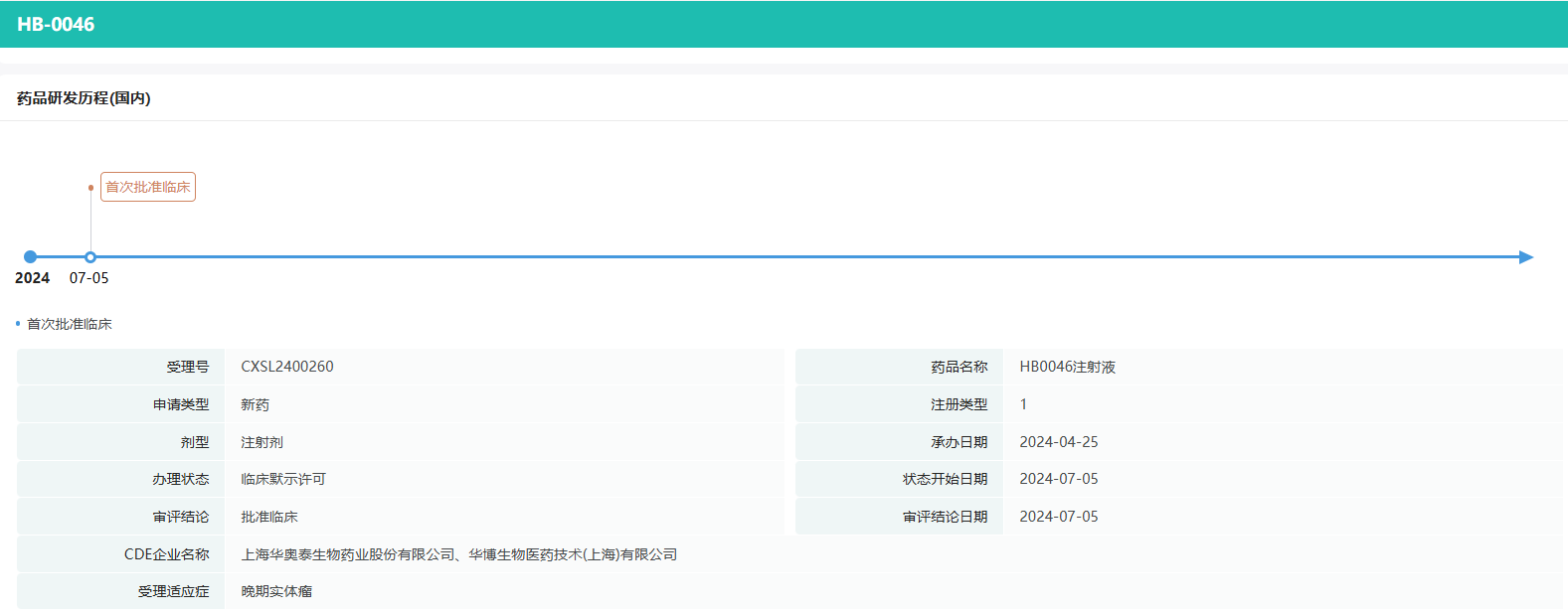
Task: Click the 批准临床 review conclusion value
Action: point(269,517)
